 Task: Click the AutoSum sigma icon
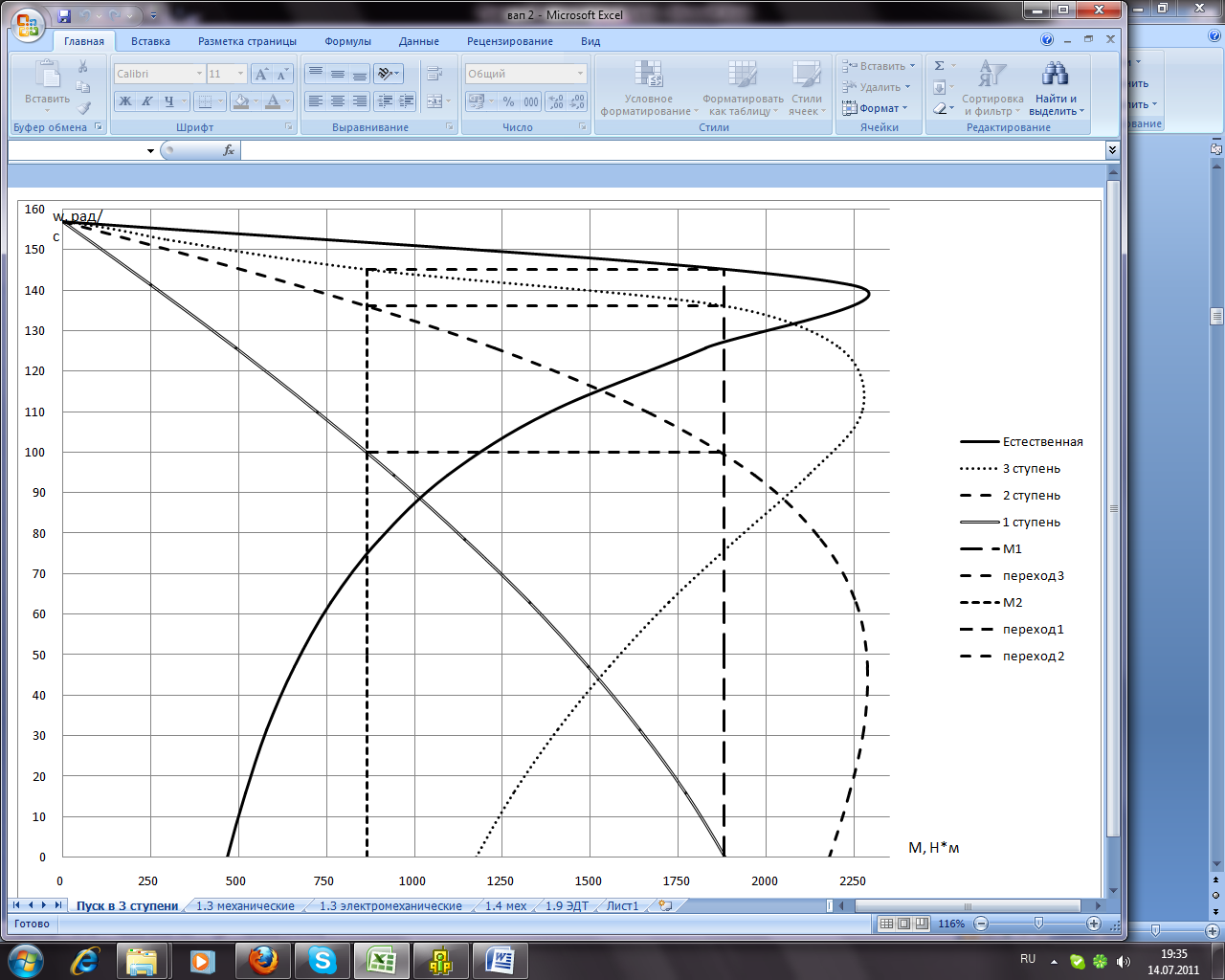939,66
